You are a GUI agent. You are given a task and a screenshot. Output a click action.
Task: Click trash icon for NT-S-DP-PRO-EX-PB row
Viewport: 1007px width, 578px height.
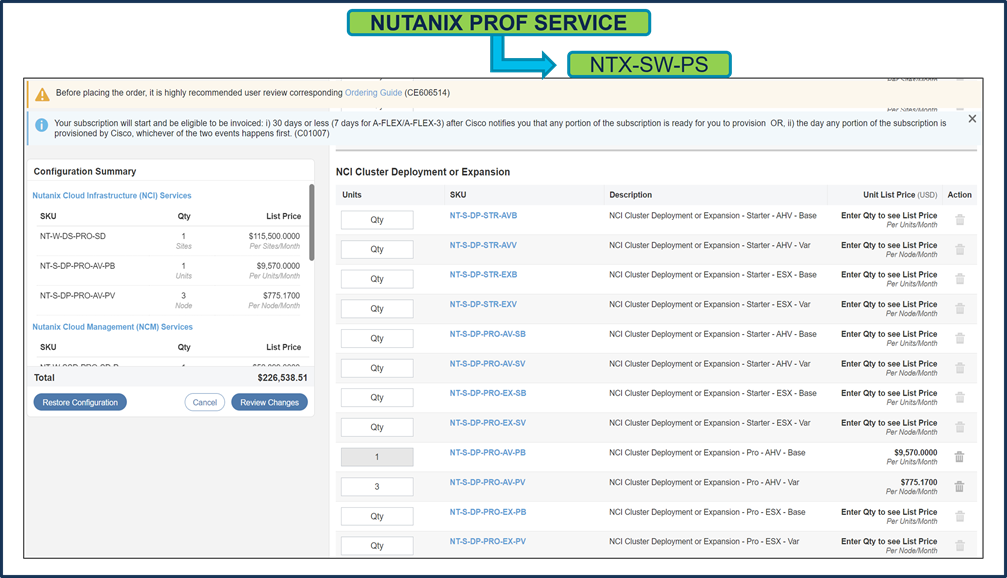point(959,516)
